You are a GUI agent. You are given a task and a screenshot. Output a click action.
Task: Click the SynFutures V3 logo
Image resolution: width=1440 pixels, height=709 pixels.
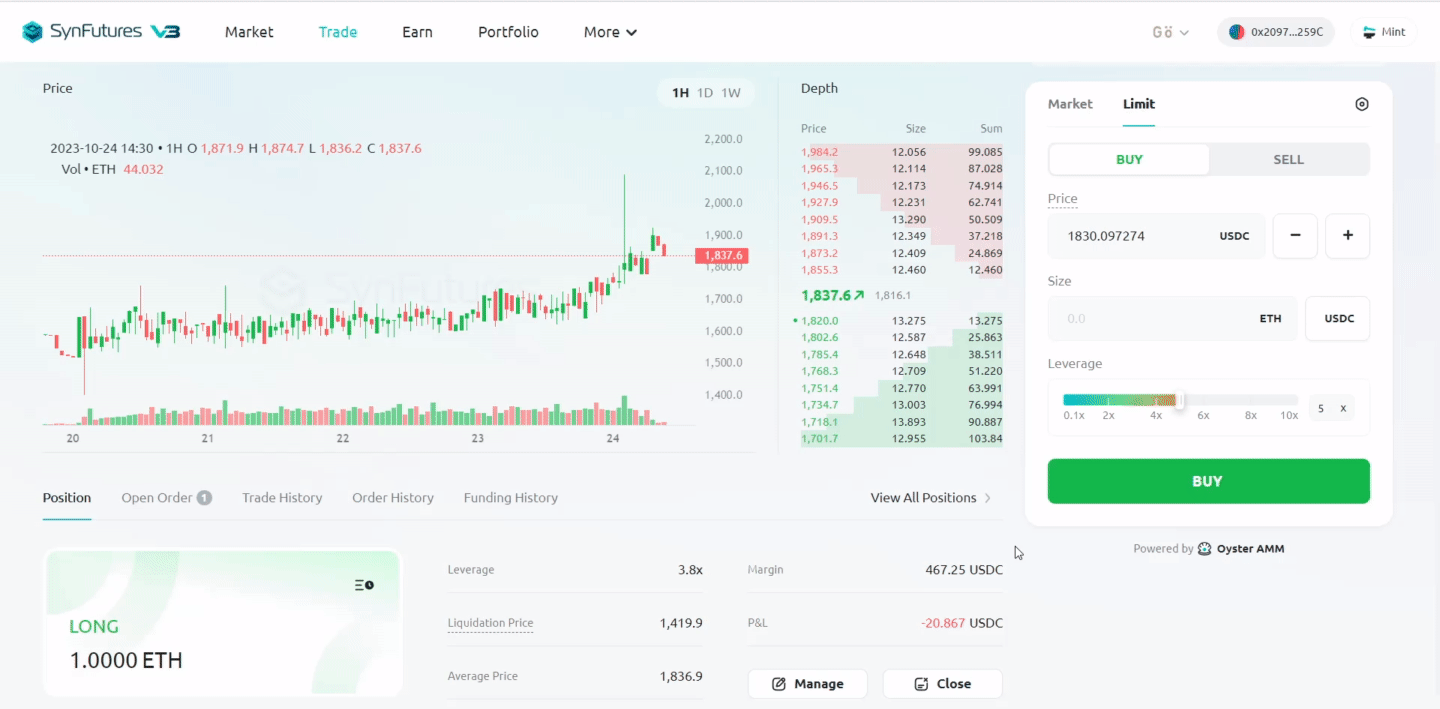pos(101,32)
